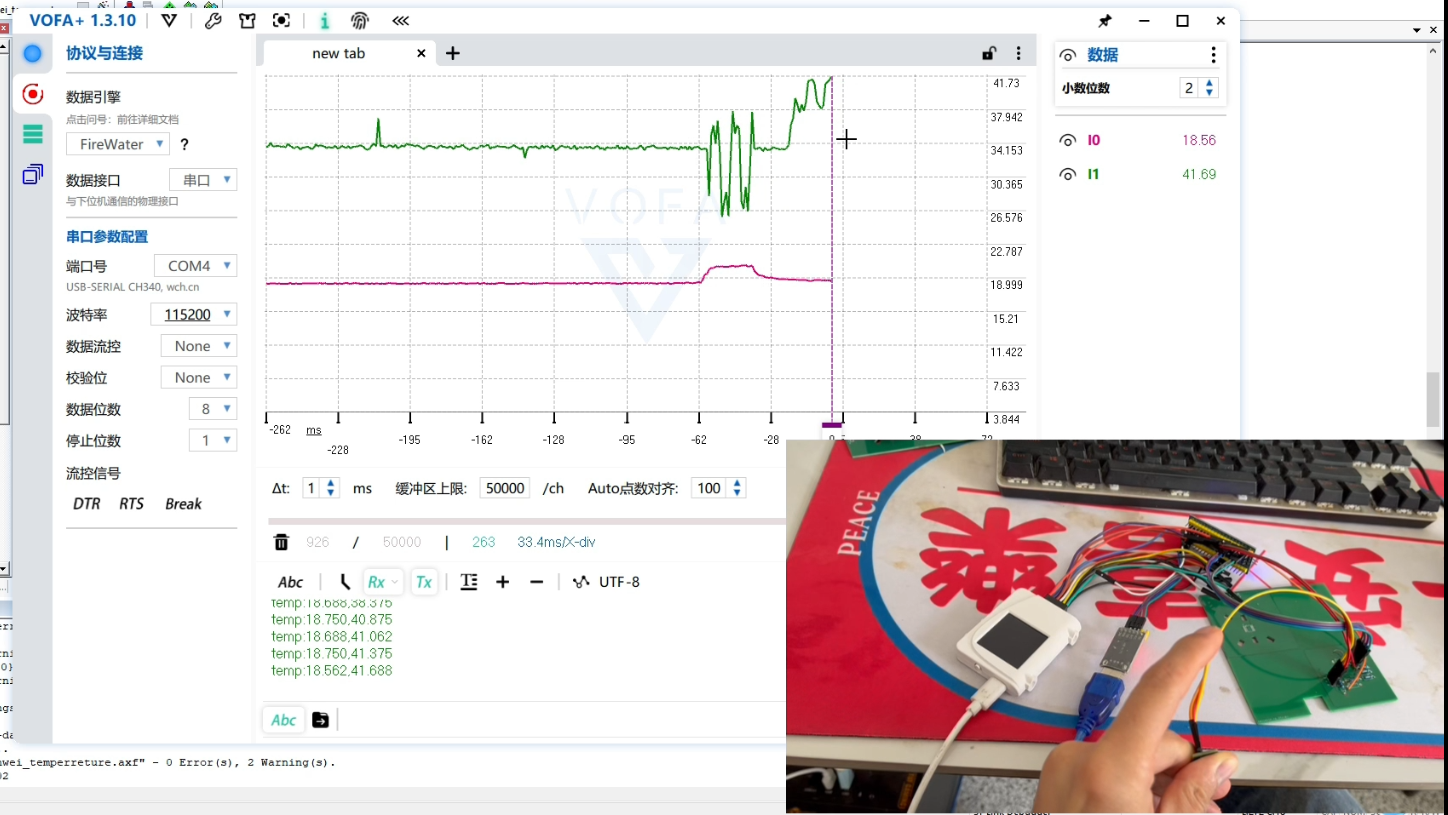
Task: Click the pin window icon
Action: [1104, 21]
